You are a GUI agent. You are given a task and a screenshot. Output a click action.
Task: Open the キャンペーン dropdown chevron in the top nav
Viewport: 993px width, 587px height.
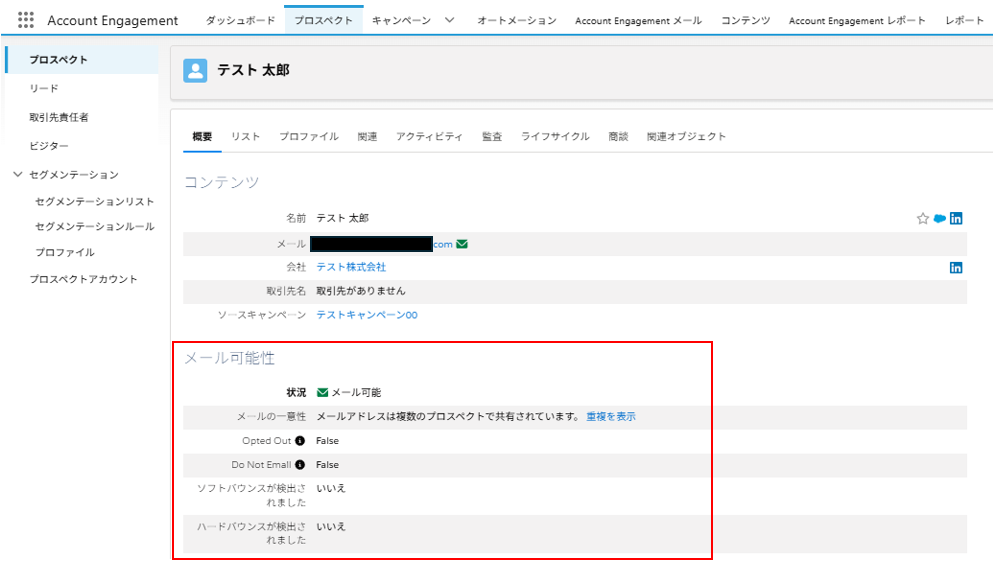[x=450, y=20]
